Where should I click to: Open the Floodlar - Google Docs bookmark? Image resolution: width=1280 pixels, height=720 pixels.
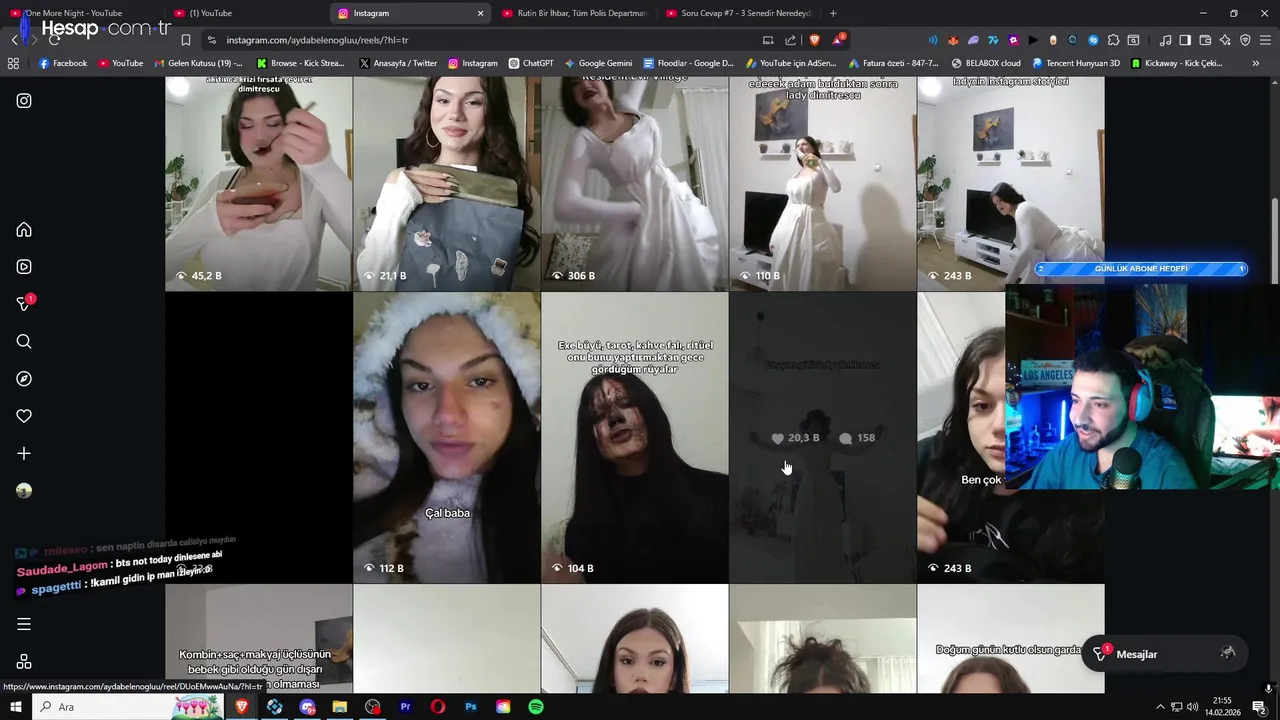689,63
